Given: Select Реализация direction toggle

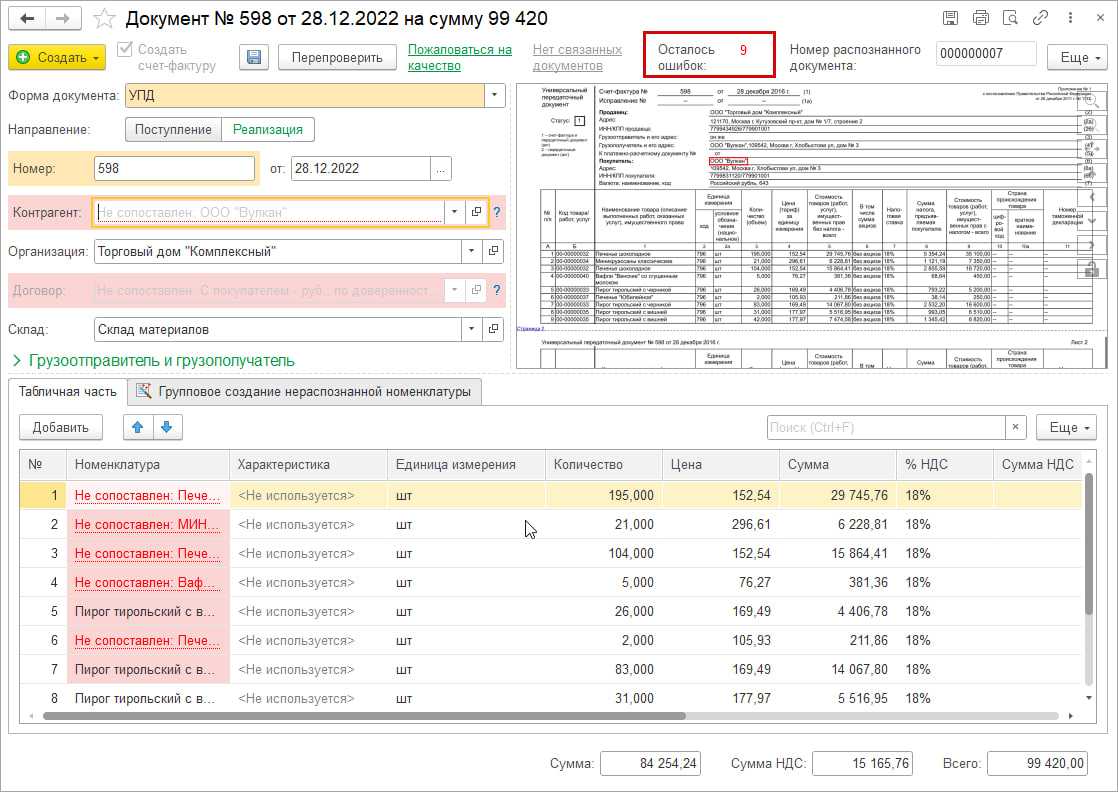Looking at the screenshot, I should 267,129.
